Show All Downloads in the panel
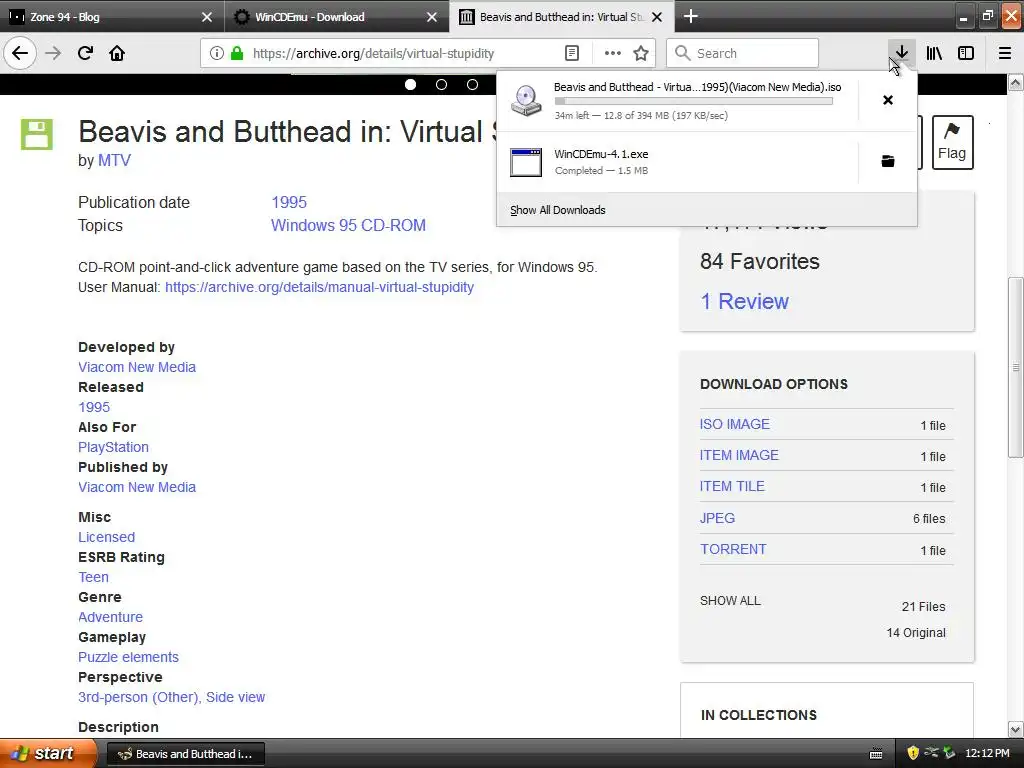Image resolution: width=1024 pixels, height=768 pixels. 558,210
